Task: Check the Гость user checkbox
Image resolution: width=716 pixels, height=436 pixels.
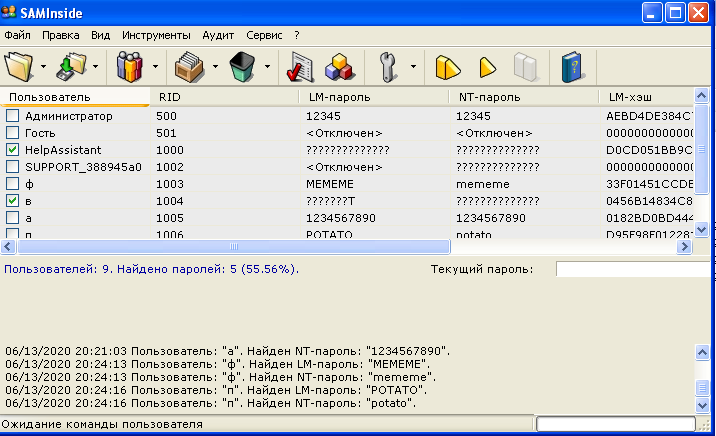Action: 12,132
